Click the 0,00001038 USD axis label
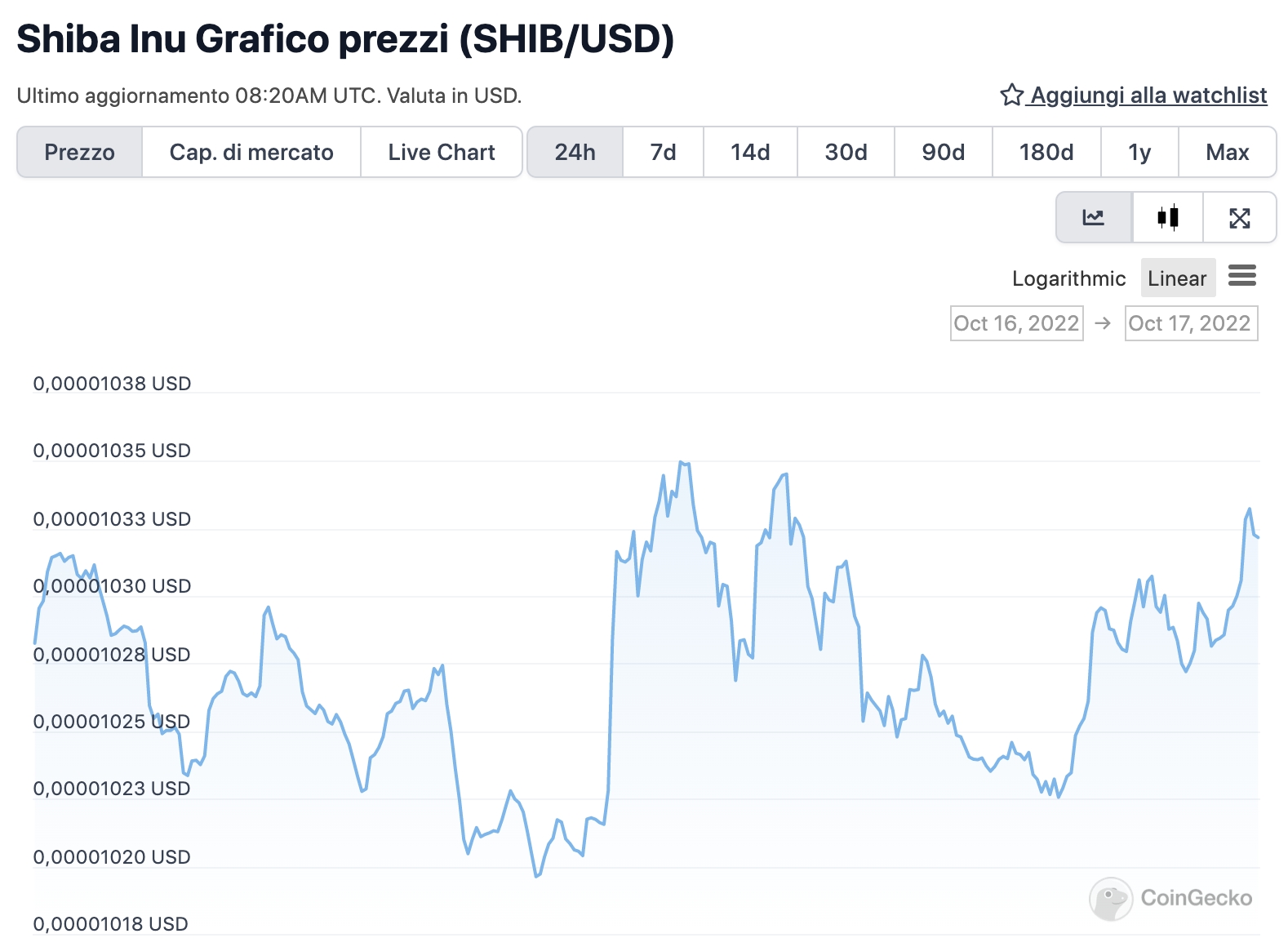 click(112, 383)
